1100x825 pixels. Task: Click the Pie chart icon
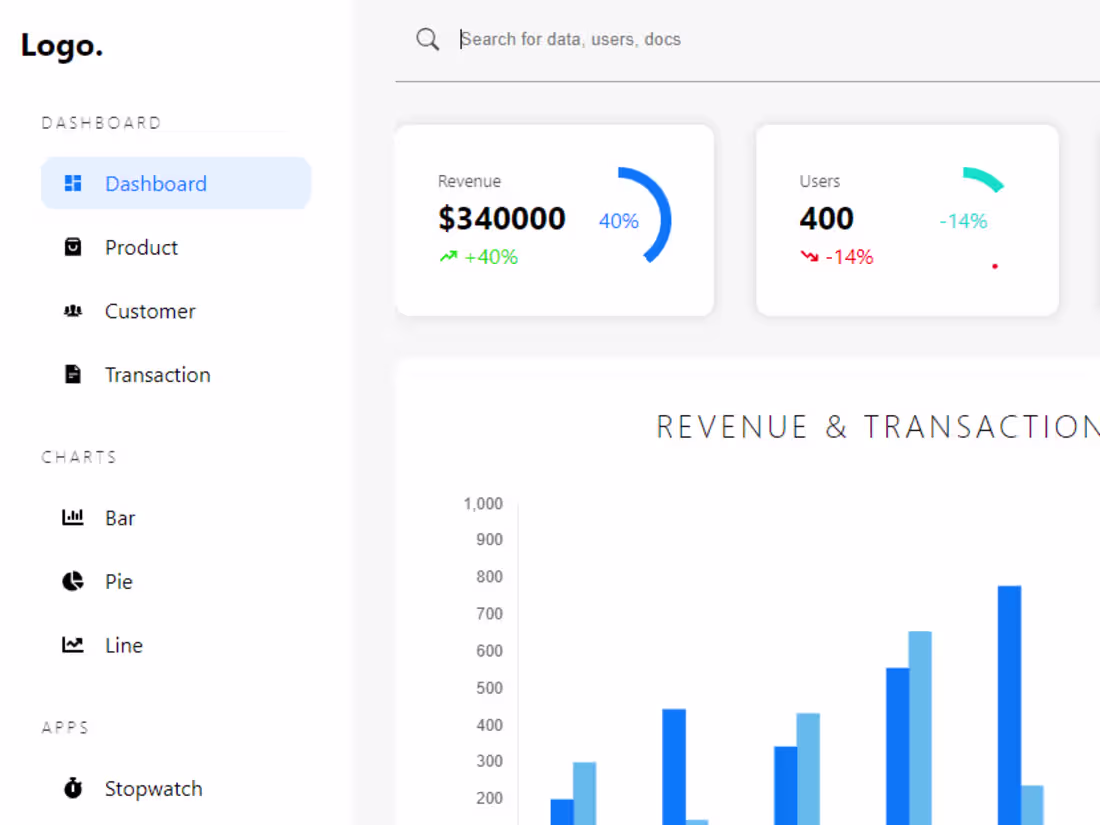(73, 581)
